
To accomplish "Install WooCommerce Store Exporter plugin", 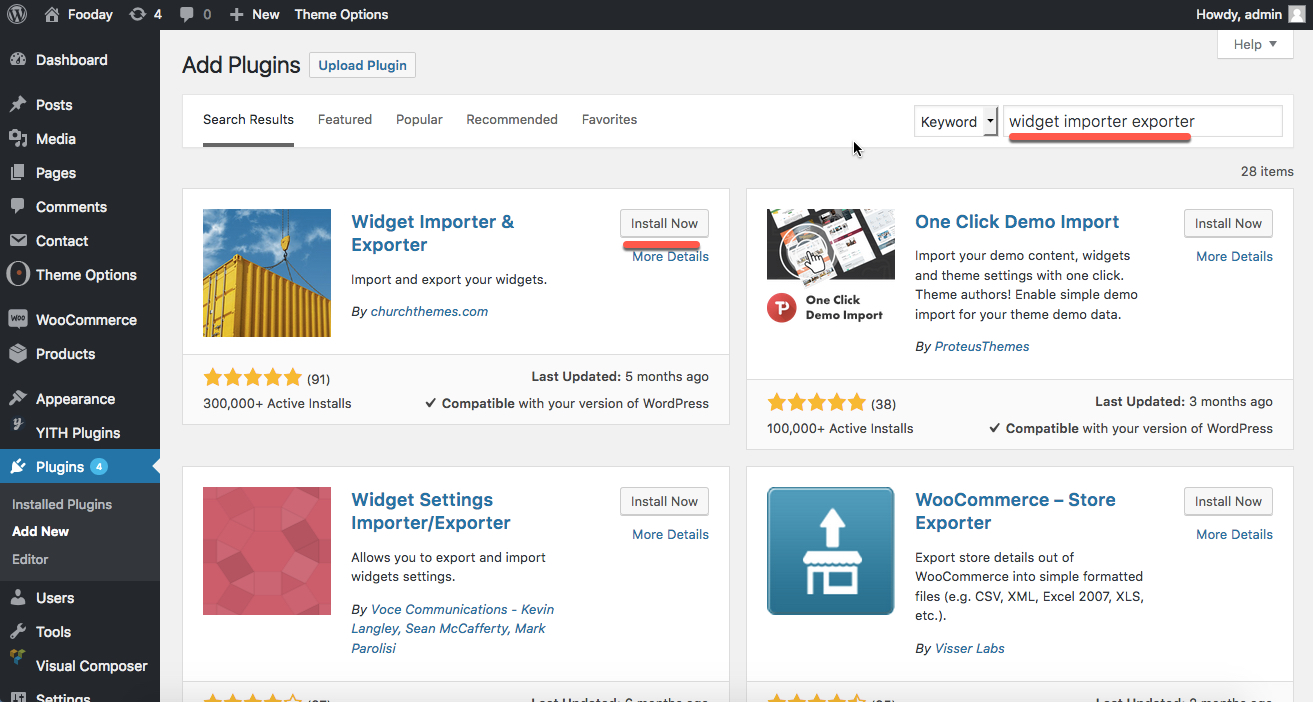I will (1228, 501).
